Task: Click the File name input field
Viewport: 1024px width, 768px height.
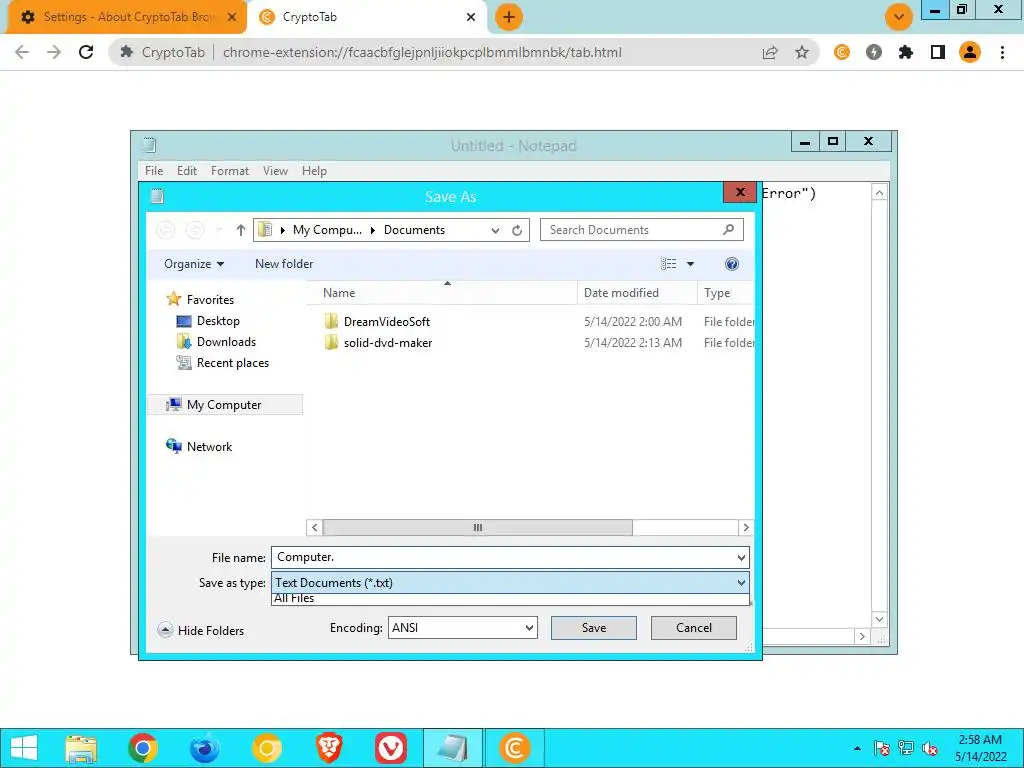Action: [503, 558]
